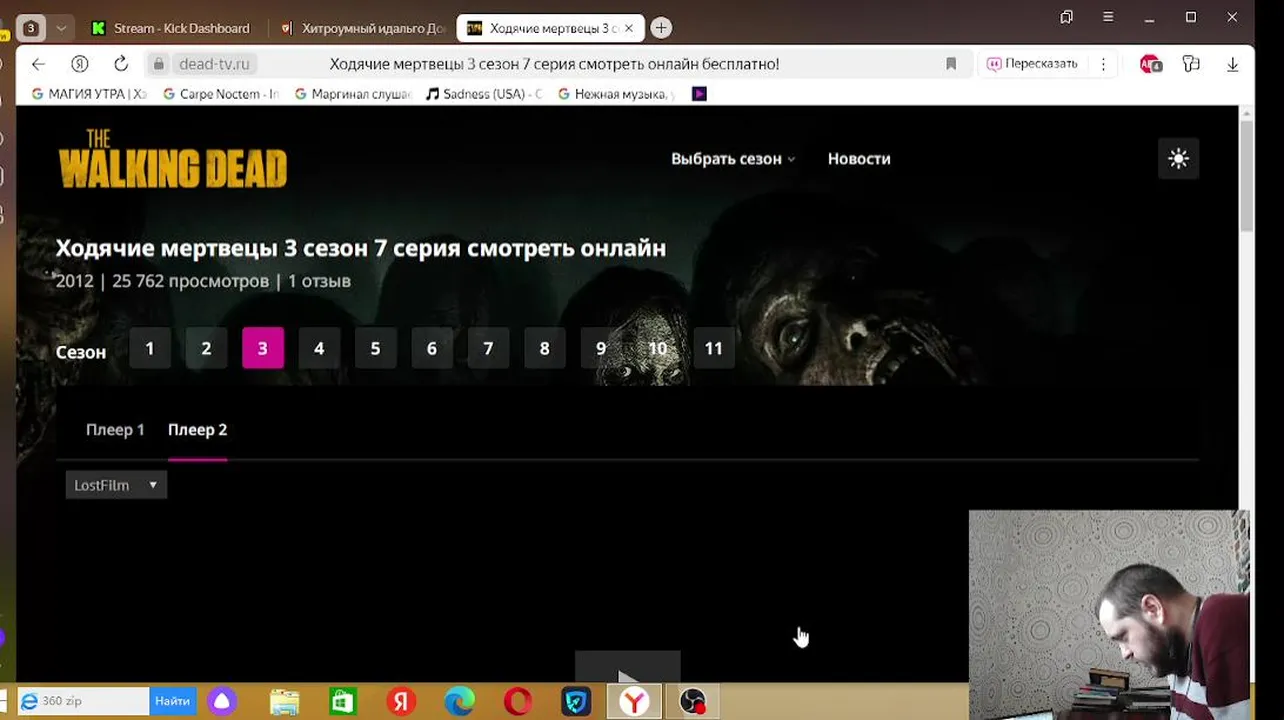Expand the tab list chevron beside counter
This screenshot has width=1284, height=720.
pyautogui.click(x=60, y=28)
